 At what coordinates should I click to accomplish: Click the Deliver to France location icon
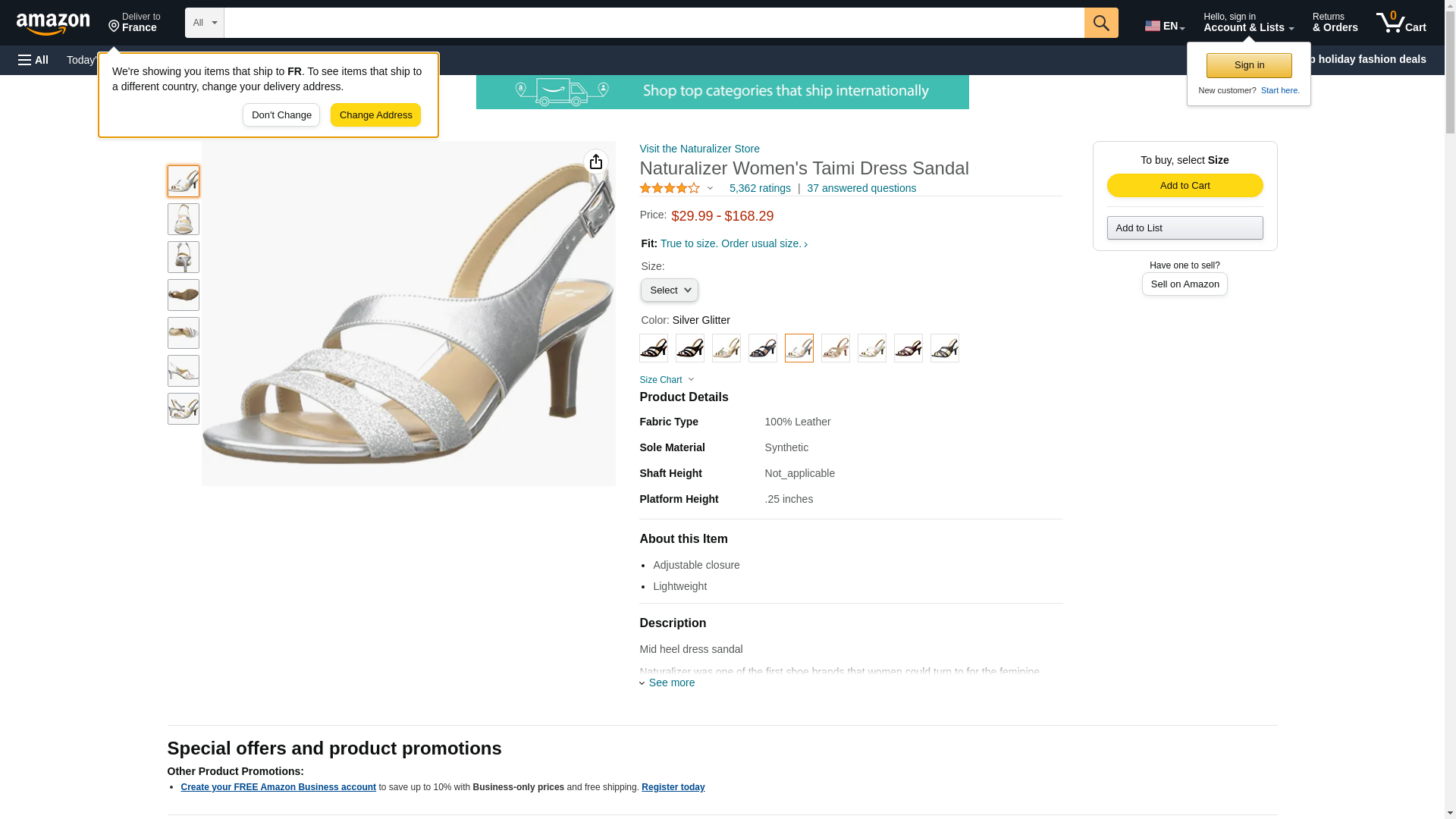(115, 27)
